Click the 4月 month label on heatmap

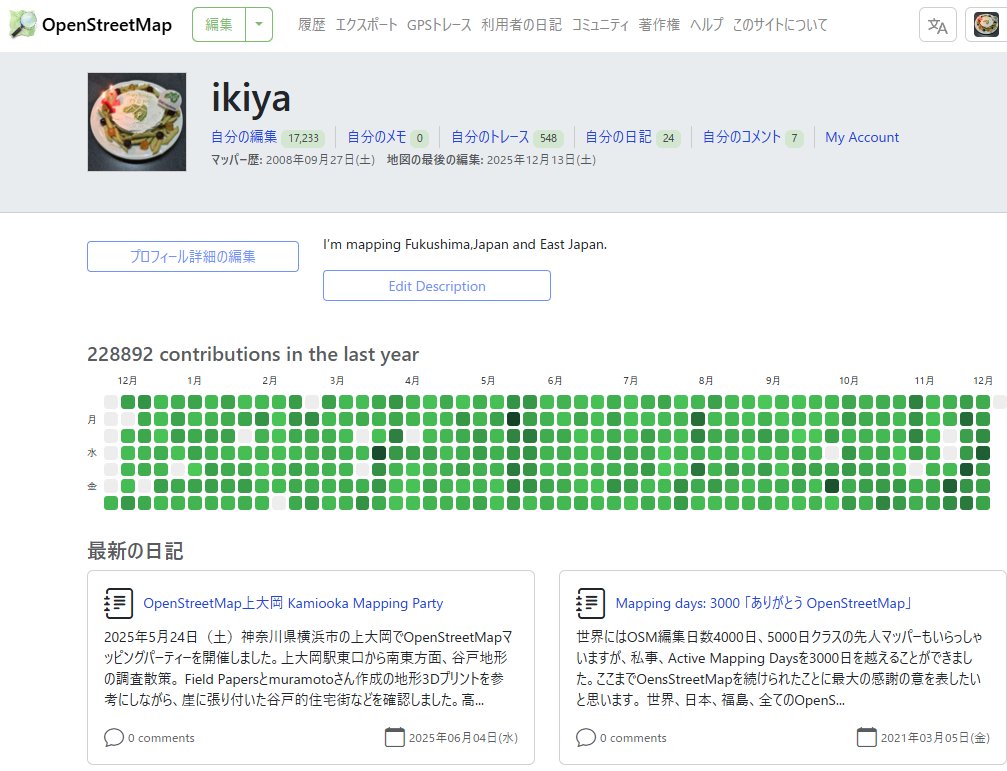pyautogui.click(x=412, y=381)
